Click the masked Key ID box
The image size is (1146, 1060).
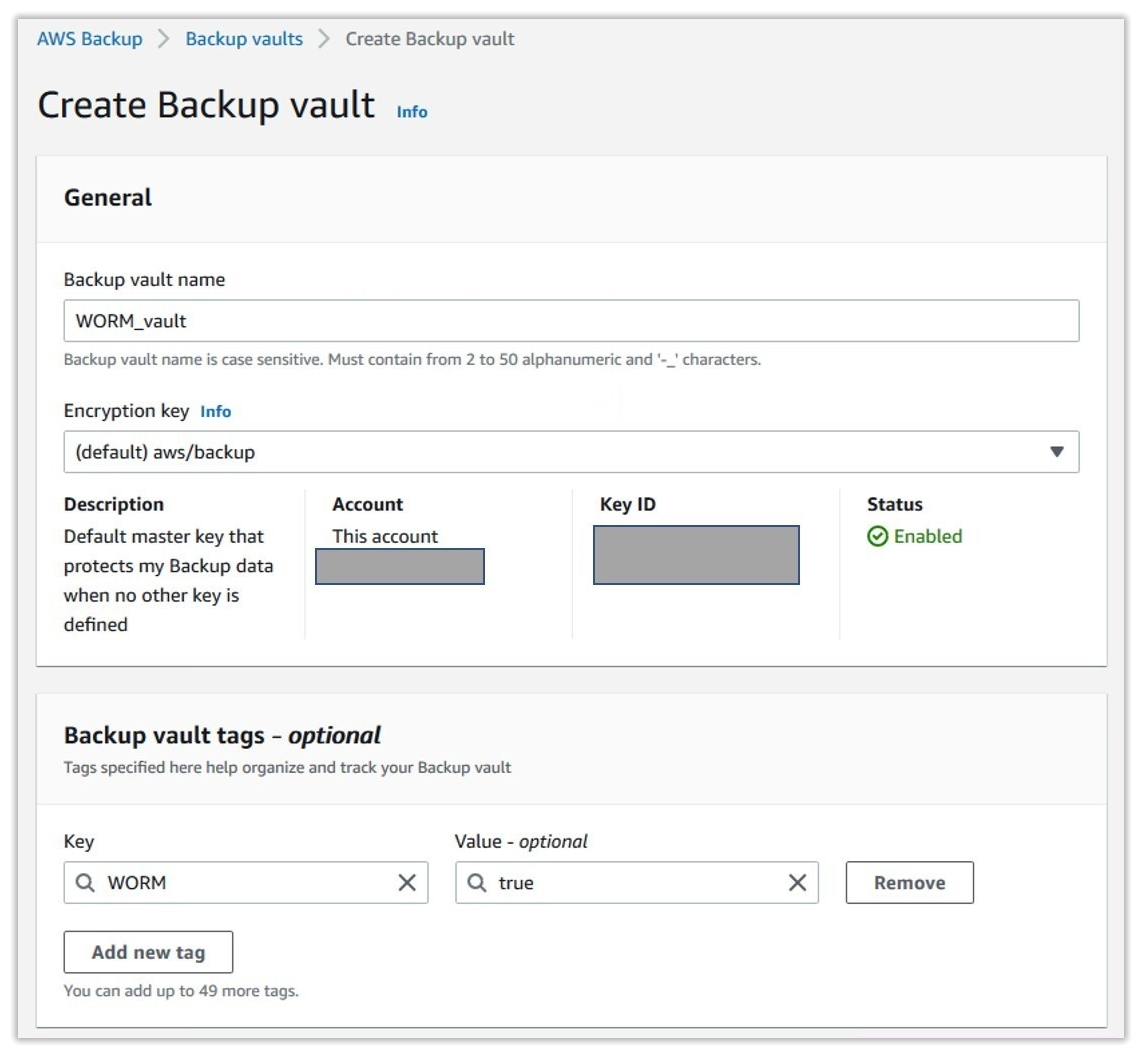(x=695, y=554)
